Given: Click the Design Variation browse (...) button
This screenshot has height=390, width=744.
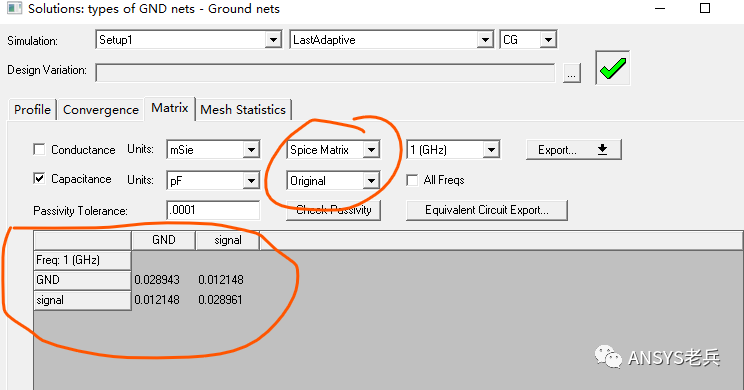Looking at the screenshot, I should coord(572,74).
